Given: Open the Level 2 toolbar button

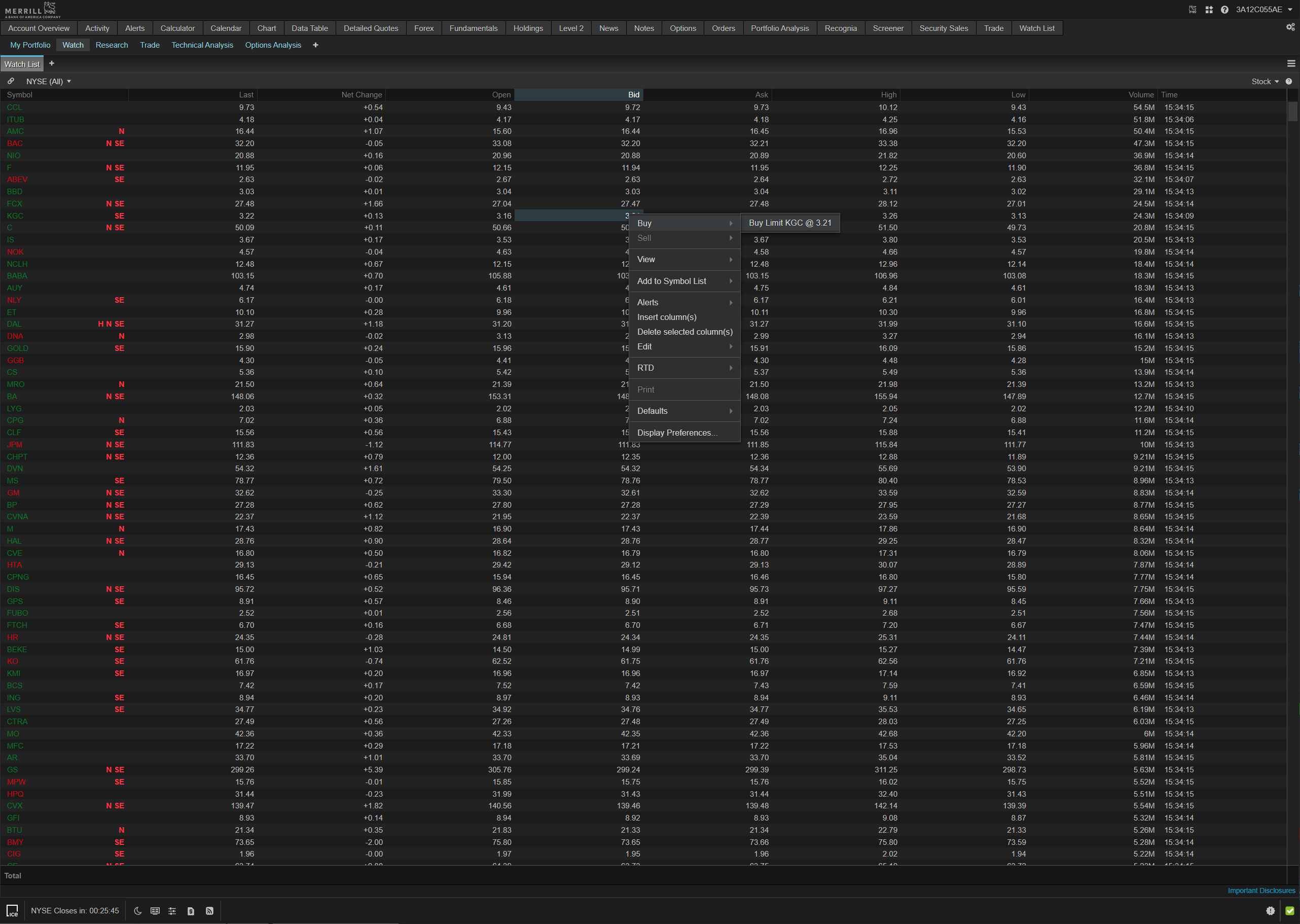Looking at the screenshot, I should tap(571, 28).
